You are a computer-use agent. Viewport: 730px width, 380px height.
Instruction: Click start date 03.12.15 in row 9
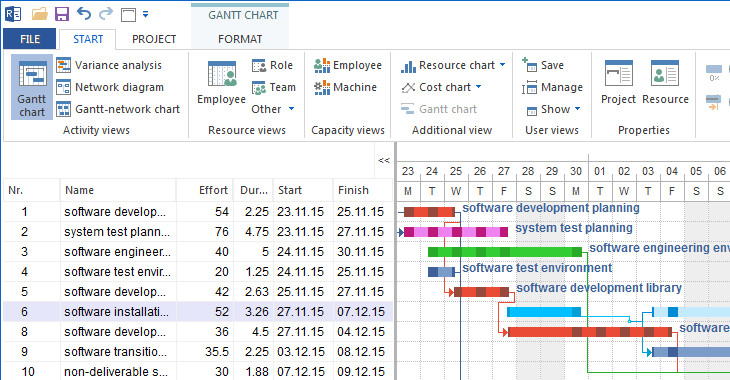tap(301, 352)
